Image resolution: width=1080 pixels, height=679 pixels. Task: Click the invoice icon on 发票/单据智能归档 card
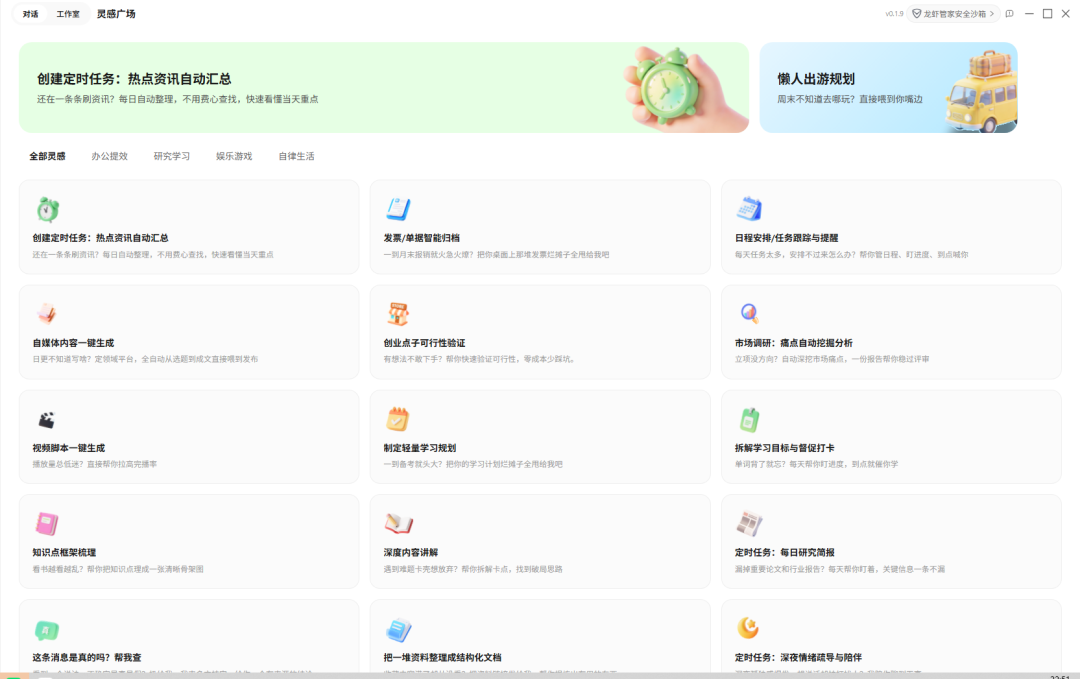point(399,210)
